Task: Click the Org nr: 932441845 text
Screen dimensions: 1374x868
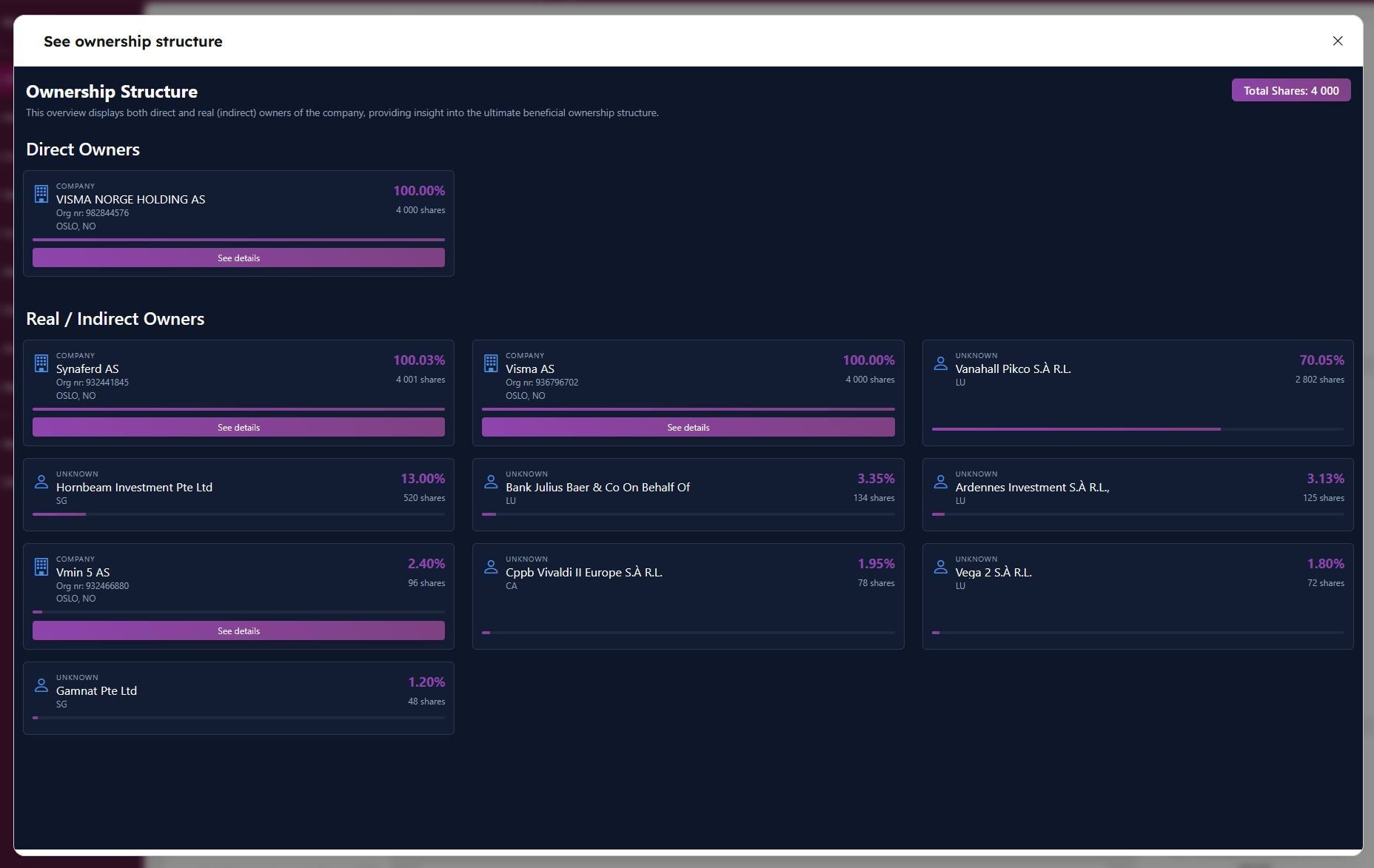Action: coord(93,383)
